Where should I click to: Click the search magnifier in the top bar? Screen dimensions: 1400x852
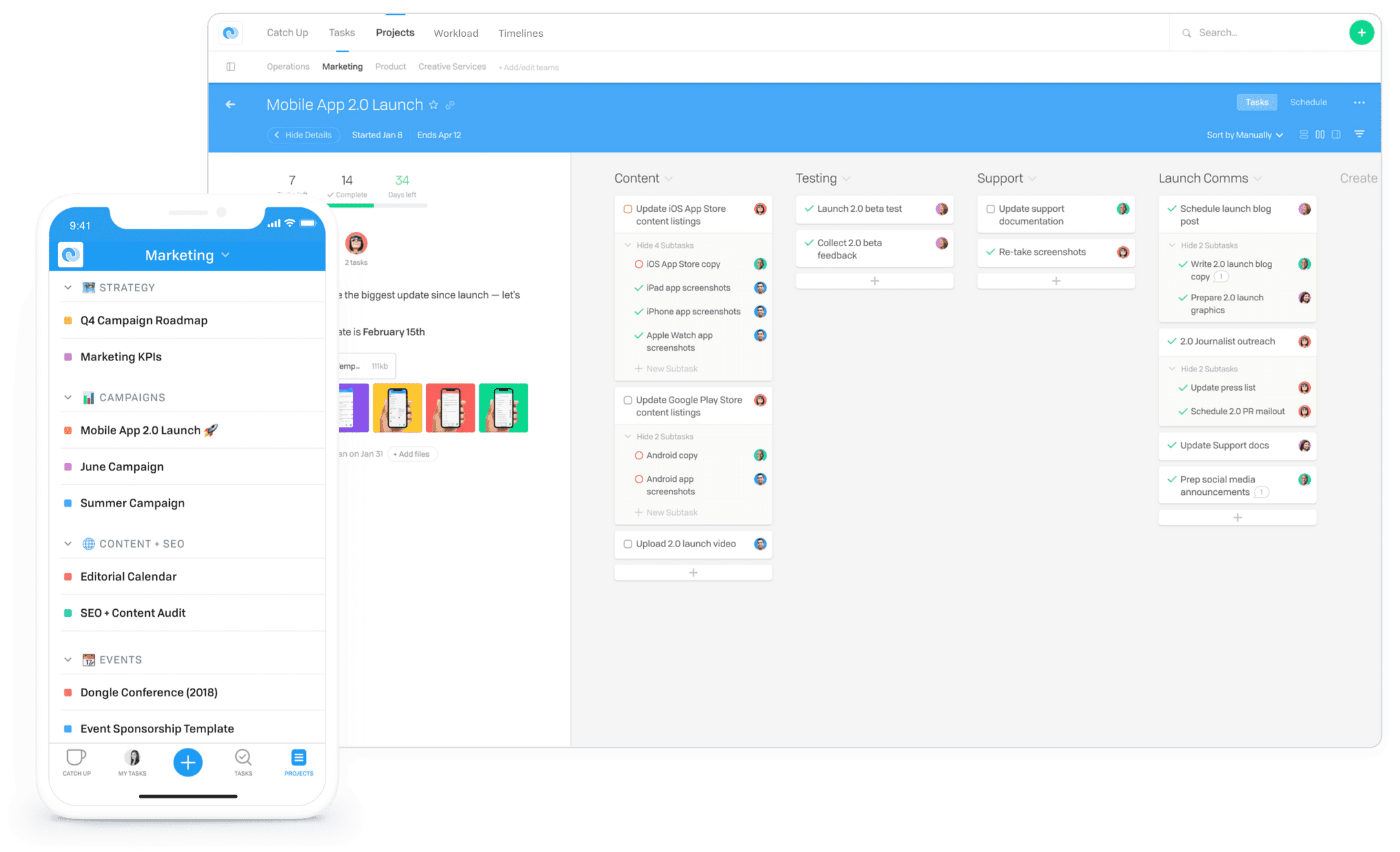[x=1187, y=32]
